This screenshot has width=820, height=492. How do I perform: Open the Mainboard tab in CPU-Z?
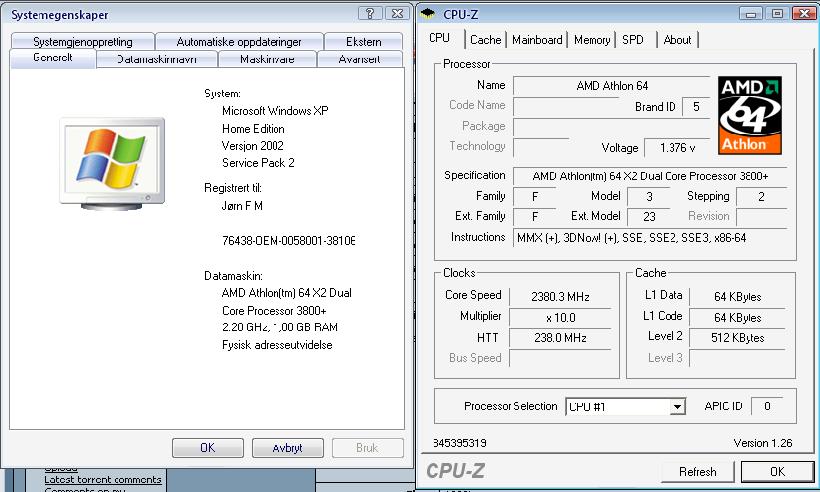[537, 40]
